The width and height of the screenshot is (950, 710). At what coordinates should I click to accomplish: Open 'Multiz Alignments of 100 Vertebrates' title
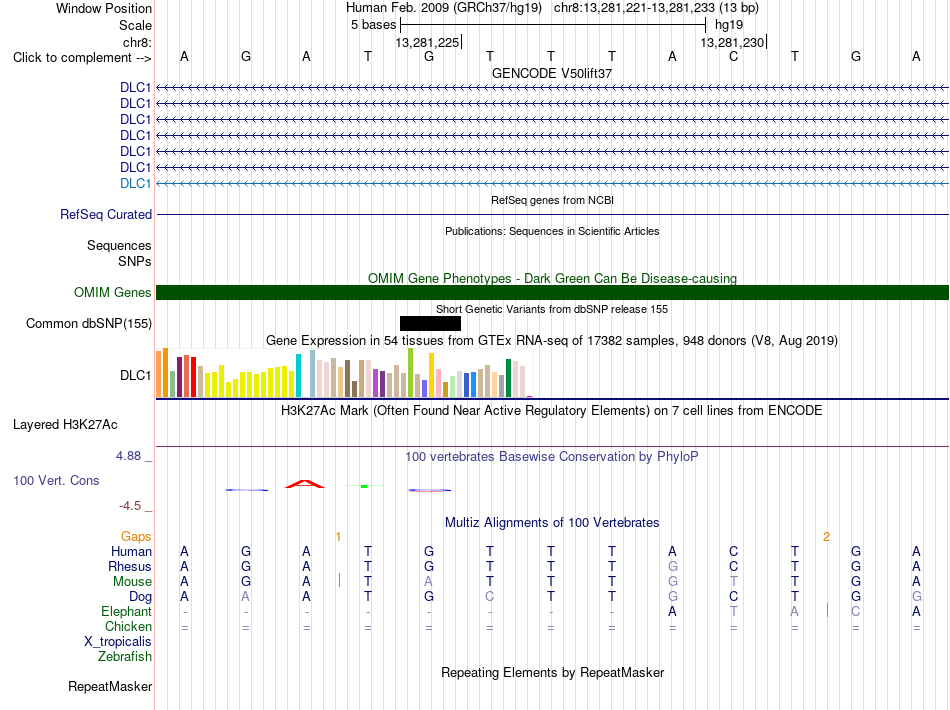(552, 522)
